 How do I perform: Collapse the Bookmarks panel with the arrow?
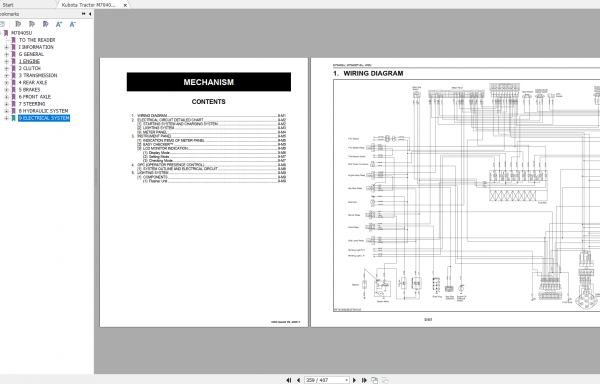90,14
